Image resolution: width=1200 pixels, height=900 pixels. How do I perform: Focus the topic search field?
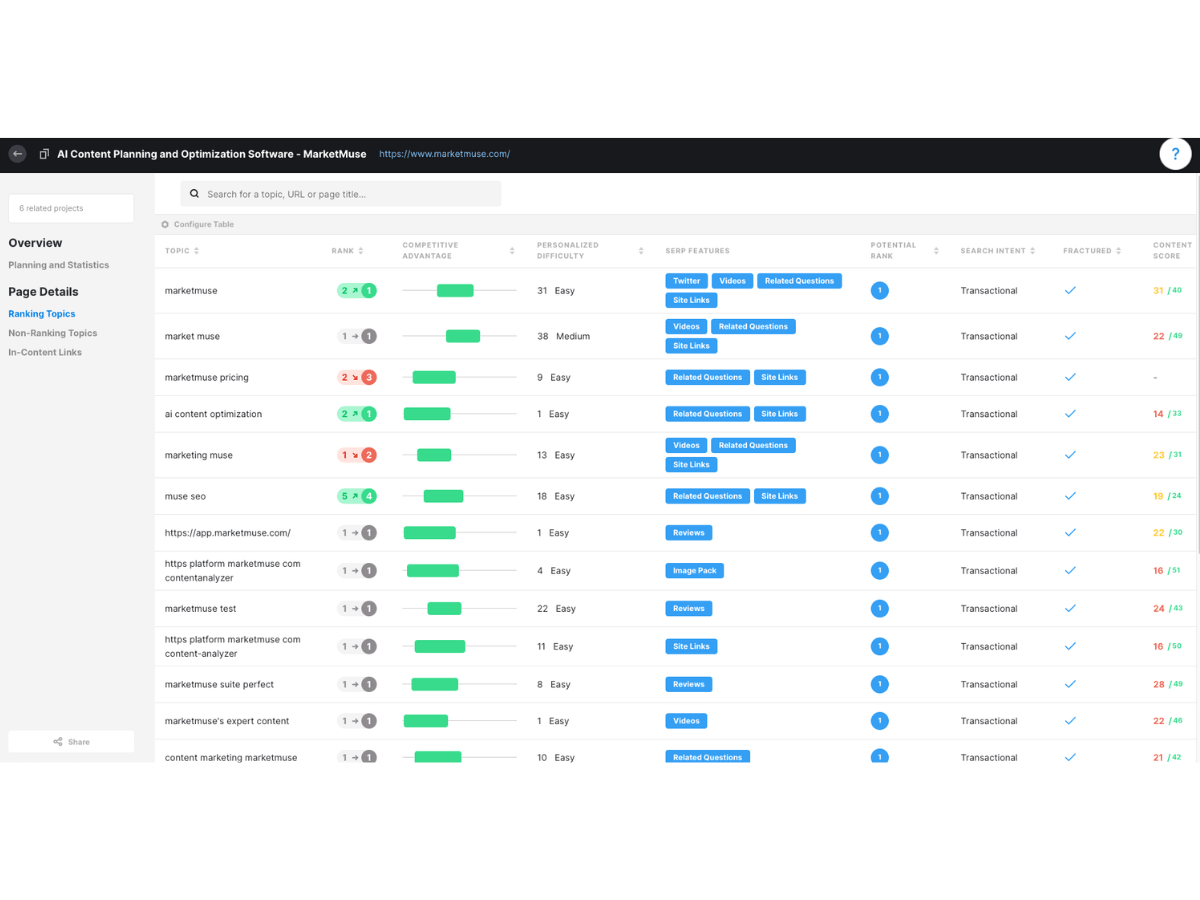(340, 194)
